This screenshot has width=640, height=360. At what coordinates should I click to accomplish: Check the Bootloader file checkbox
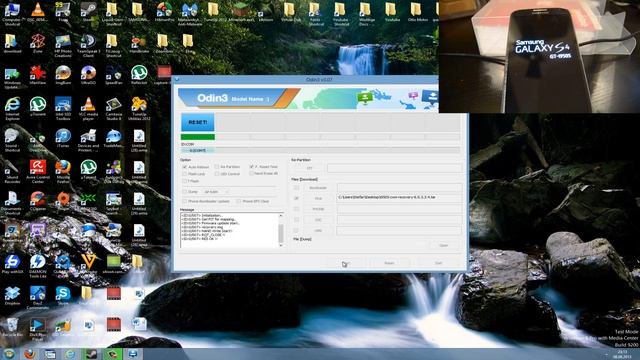(296, 188)
